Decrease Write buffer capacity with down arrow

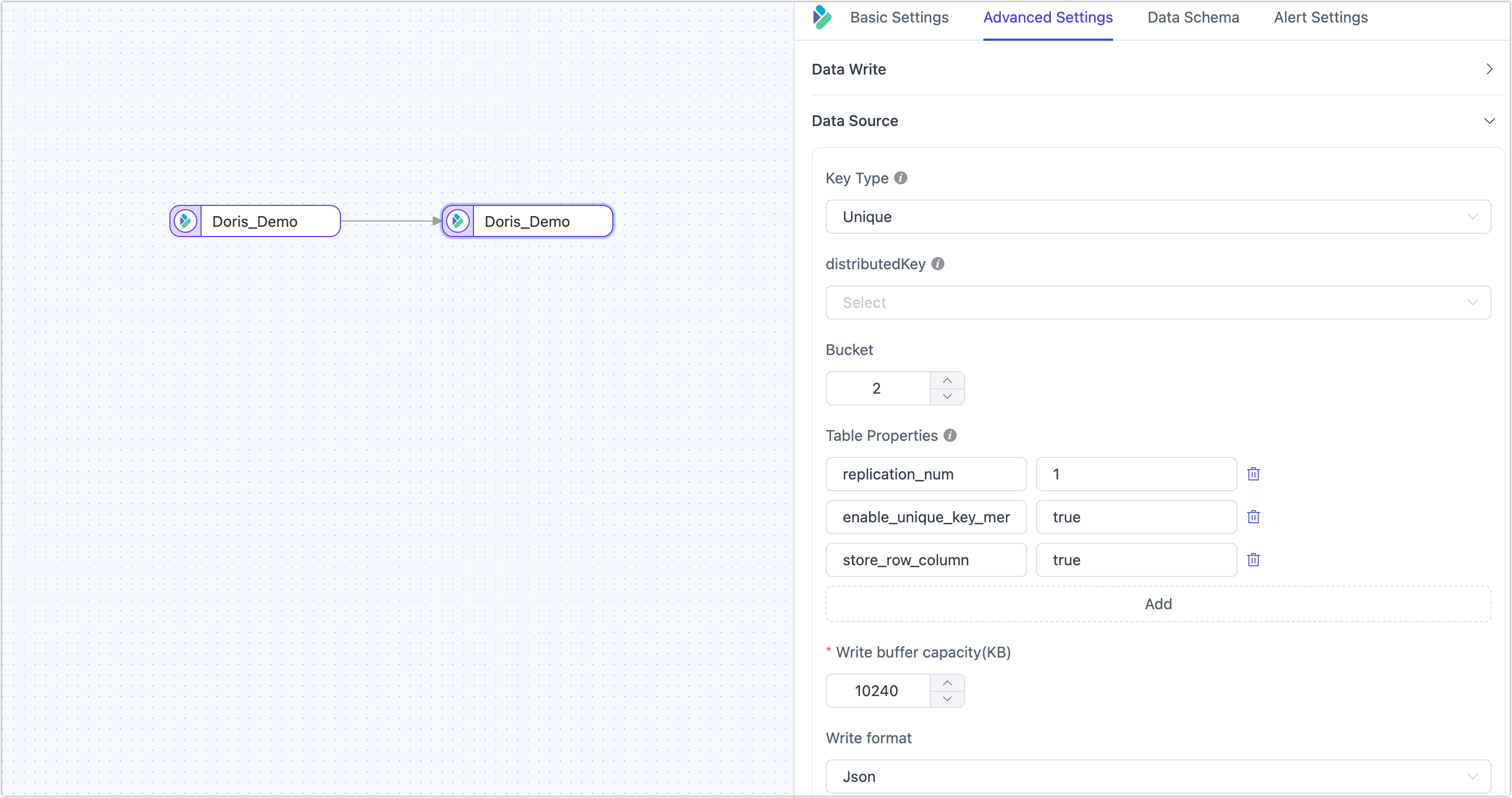(947, 699)
